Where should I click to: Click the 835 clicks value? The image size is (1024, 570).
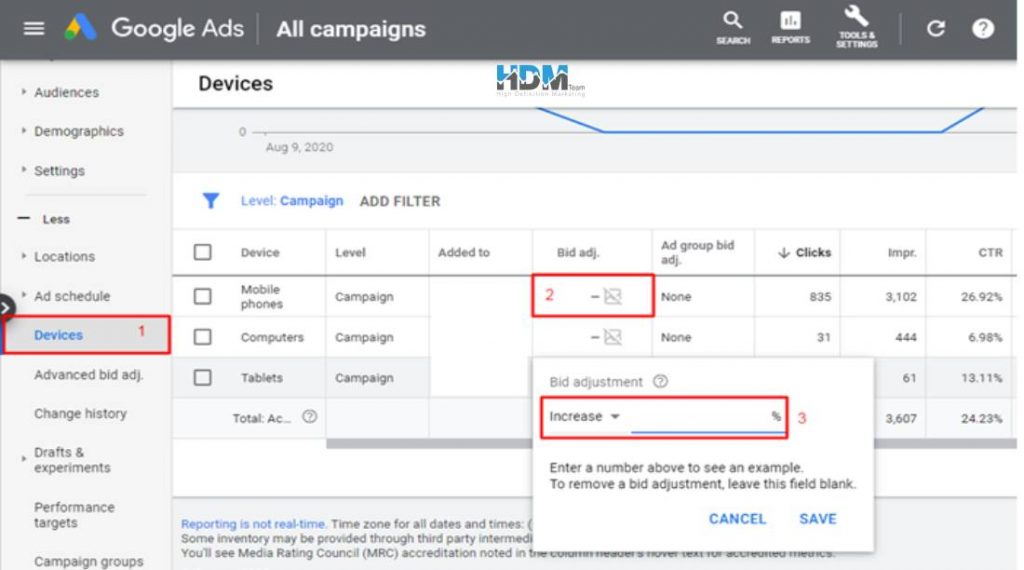[x=820, y=296]
